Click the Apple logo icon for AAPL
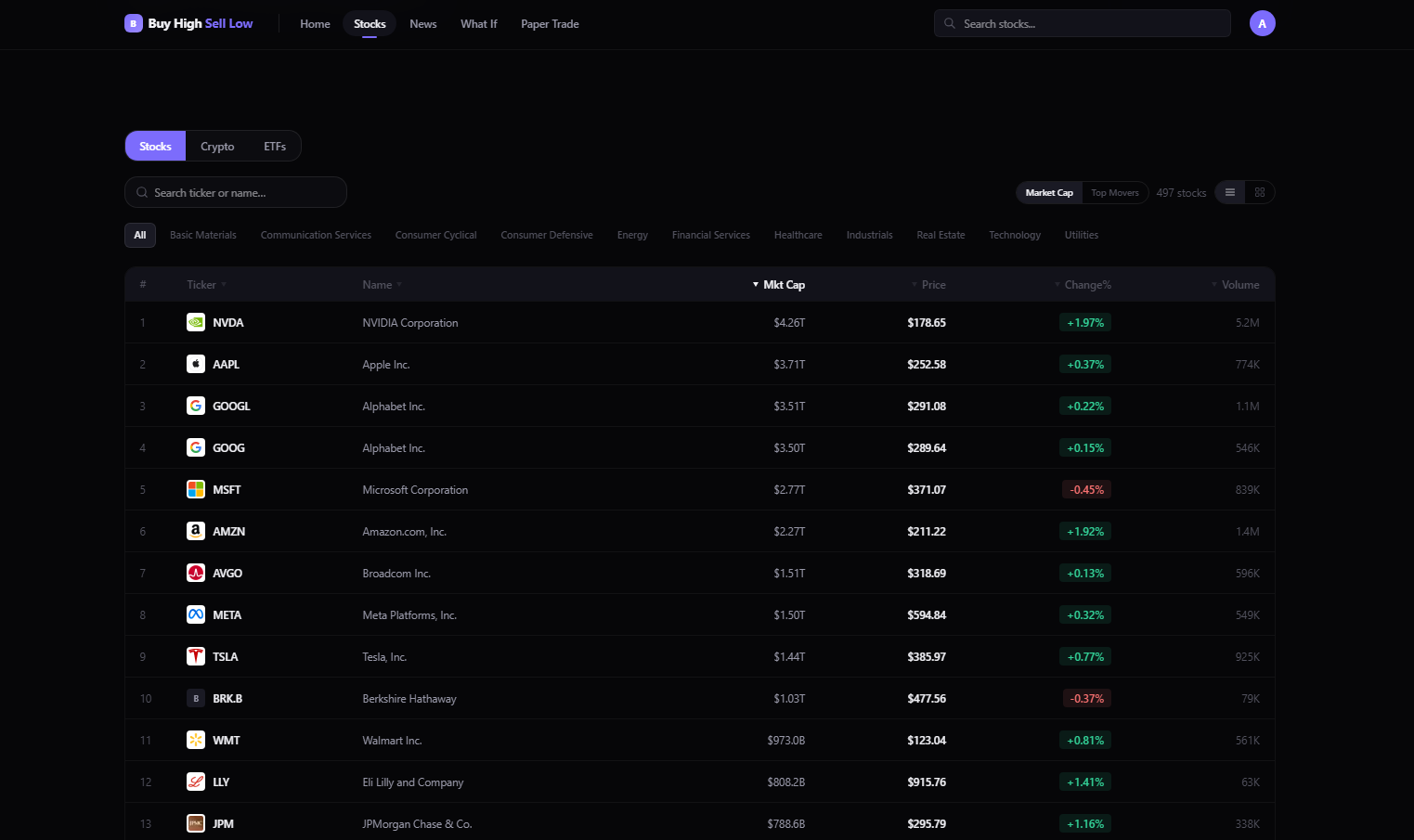The height and width of the screenshot is (840, 1414). [196, 364]
